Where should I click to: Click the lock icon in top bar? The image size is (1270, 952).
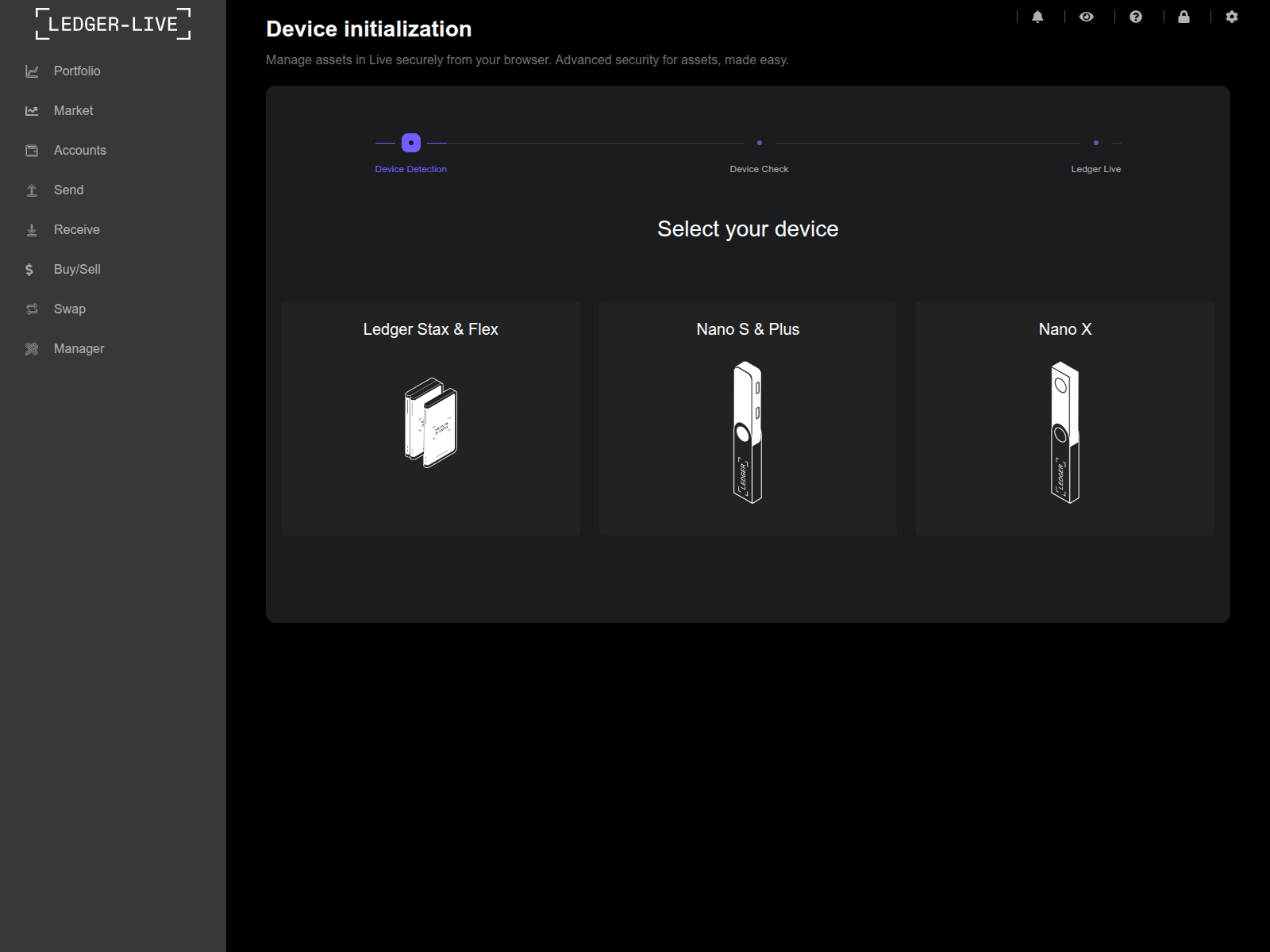pos(1183,17)
